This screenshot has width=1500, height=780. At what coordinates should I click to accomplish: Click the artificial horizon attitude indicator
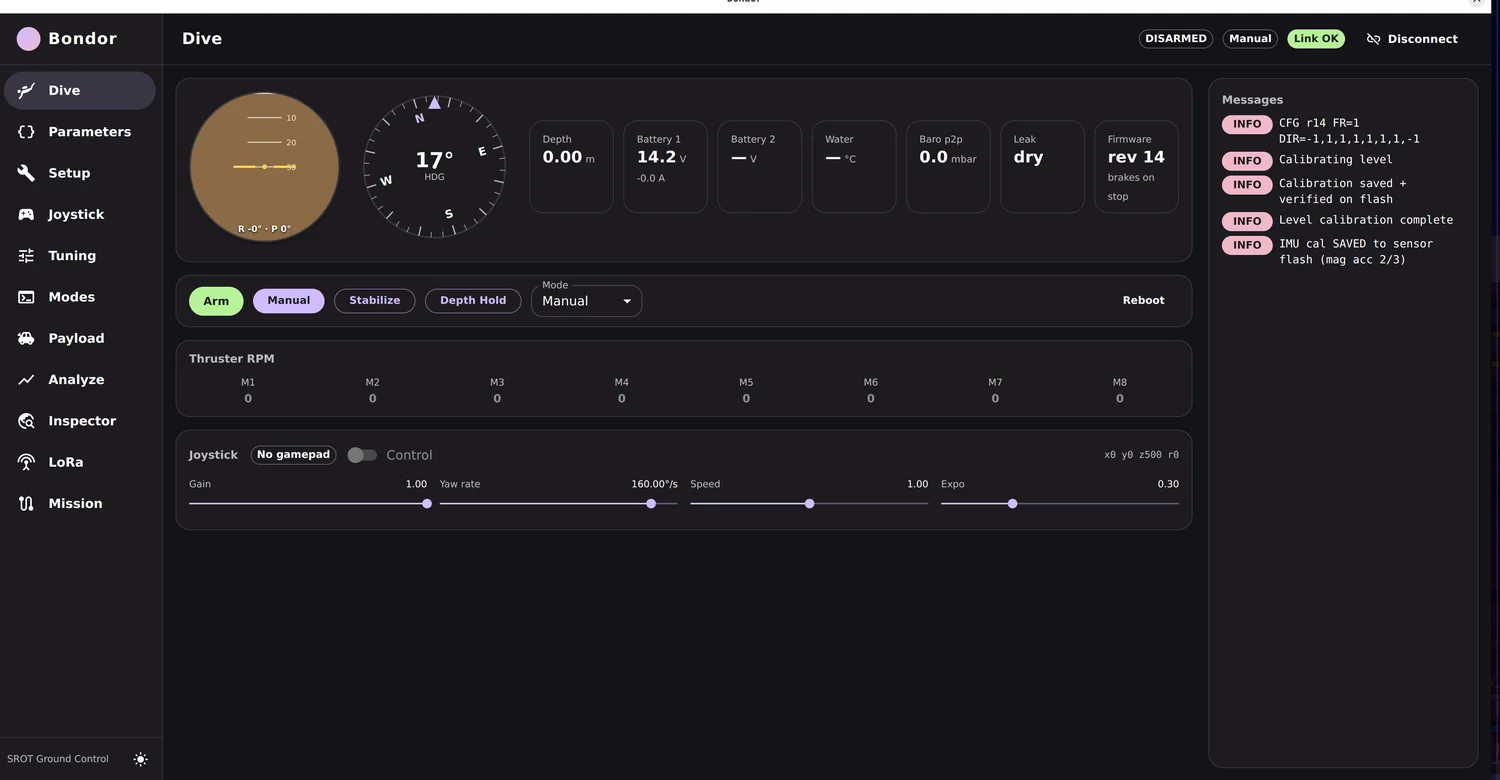(265, 167)
